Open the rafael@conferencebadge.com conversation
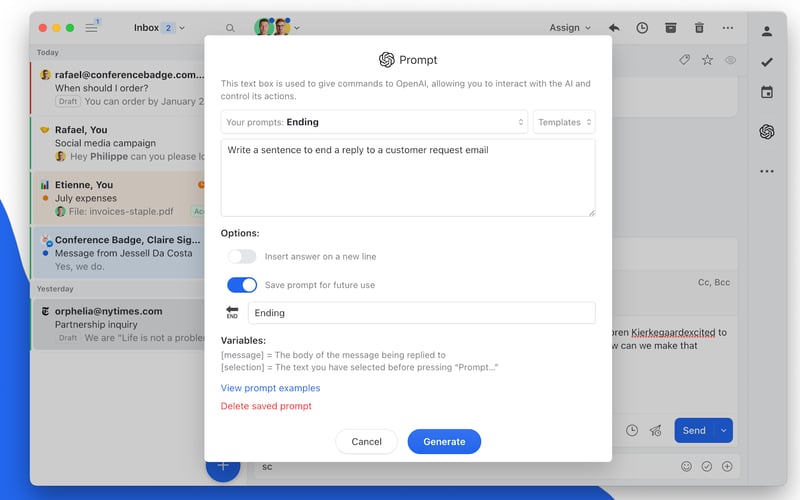800x500 pixels. coord(118,88)
